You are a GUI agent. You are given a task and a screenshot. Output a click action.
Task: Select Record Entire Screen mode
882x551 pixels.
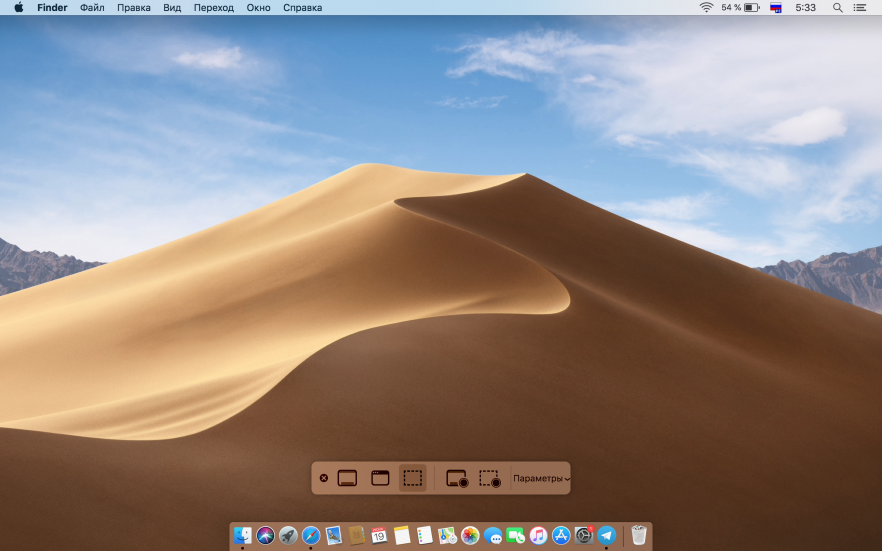point(457,478)
